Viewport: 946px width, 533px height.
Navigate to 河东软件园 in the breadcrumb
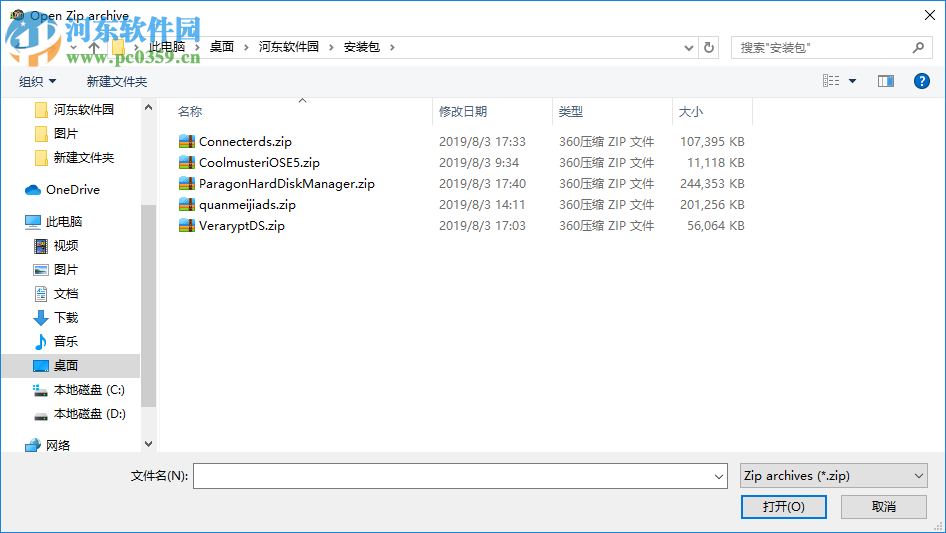pyautogui.click(x=288, y=47)
